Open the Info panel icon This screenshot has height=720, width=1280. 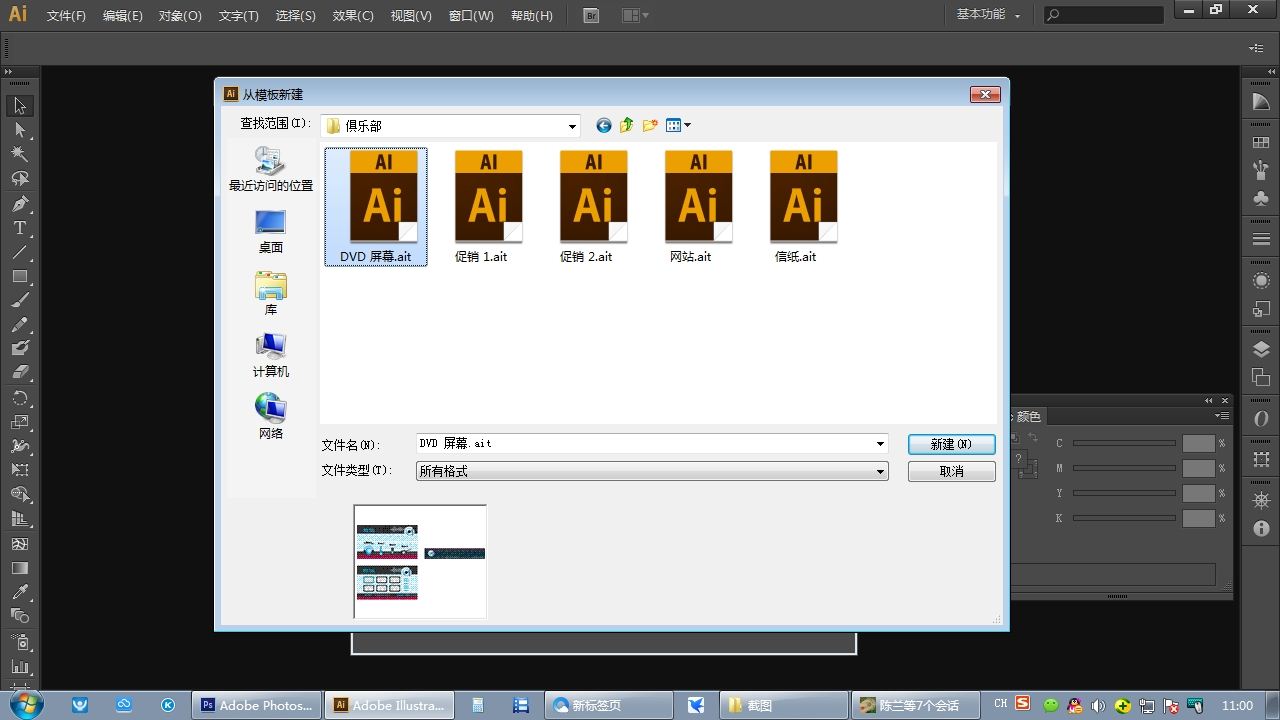[1261, 528]
